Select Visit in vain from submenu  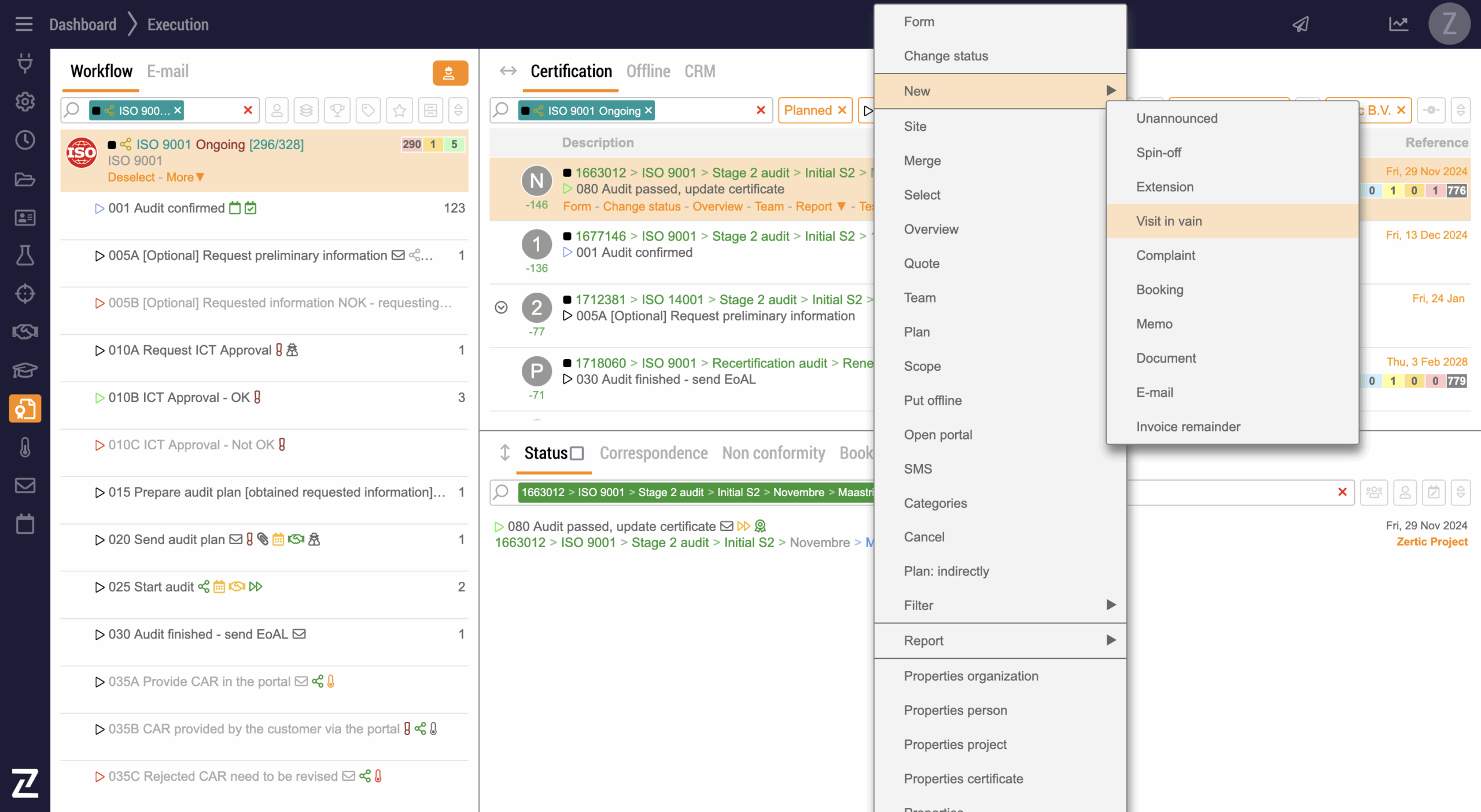[x=1169, y=221]
